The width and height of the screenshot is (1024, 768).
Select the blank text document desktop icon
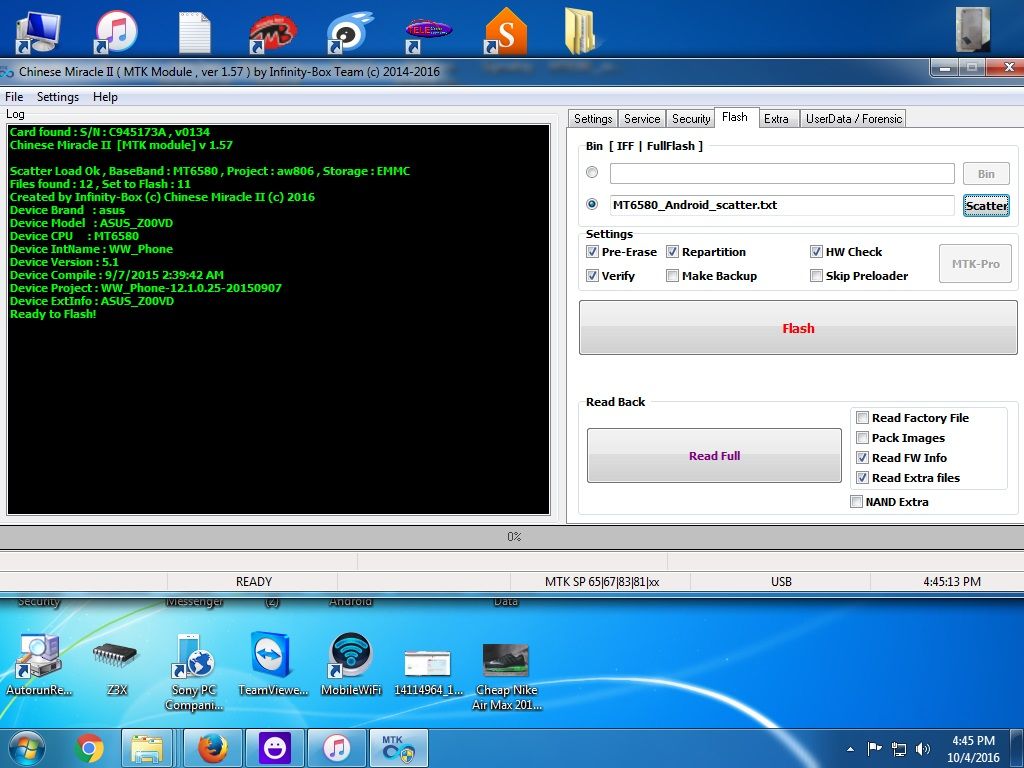(x=195, y=31)
